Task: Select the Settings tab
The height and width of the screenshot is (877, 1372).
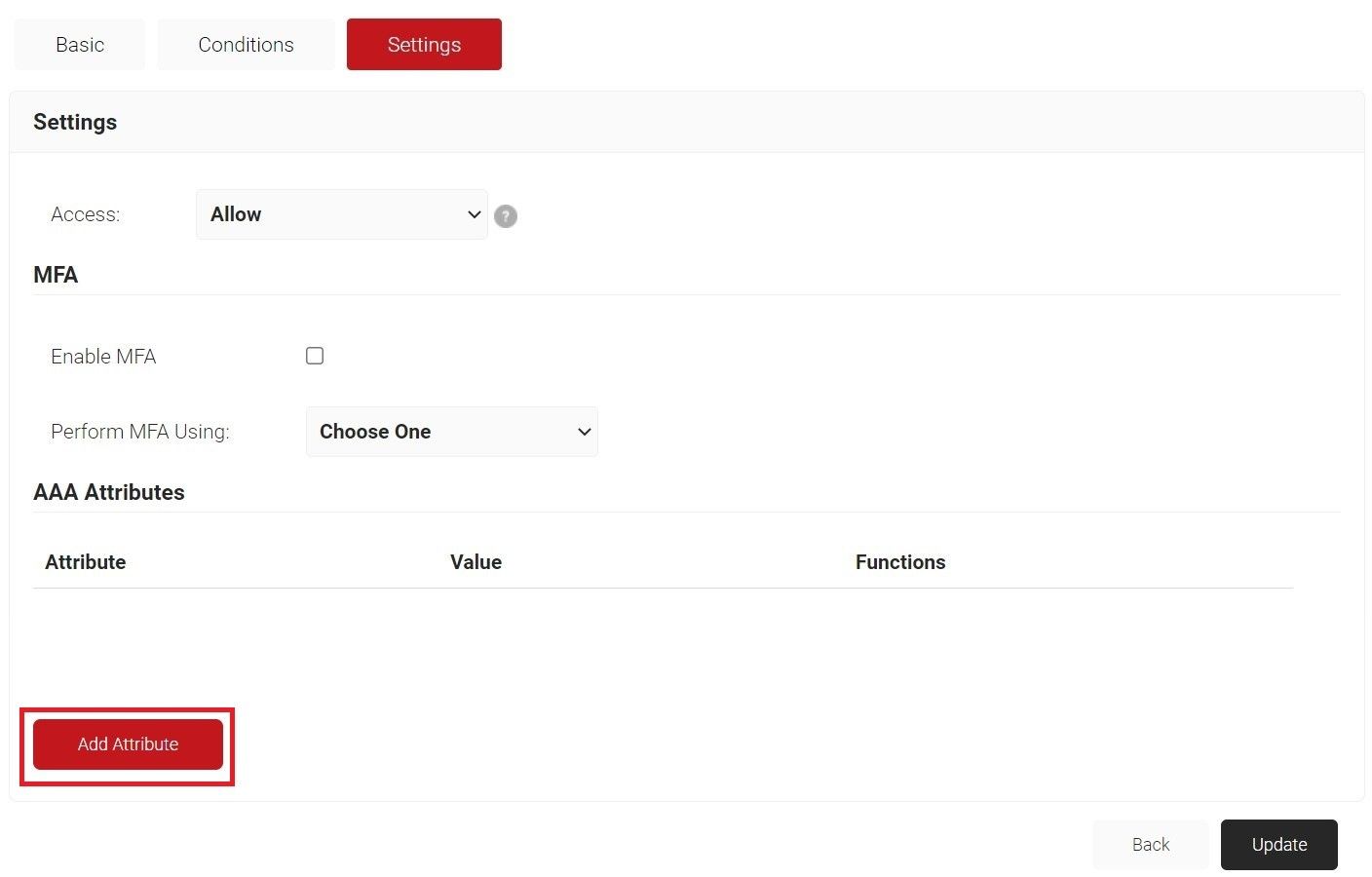Action: coord(424,45)
